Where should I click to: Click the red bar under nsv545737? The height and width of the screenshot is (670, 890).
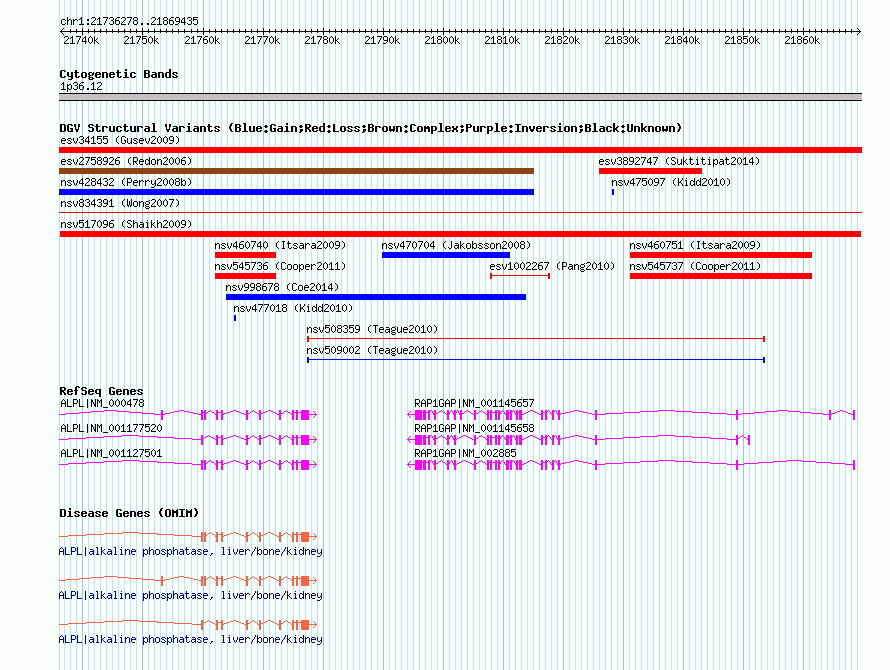click(x=721, y=276)
